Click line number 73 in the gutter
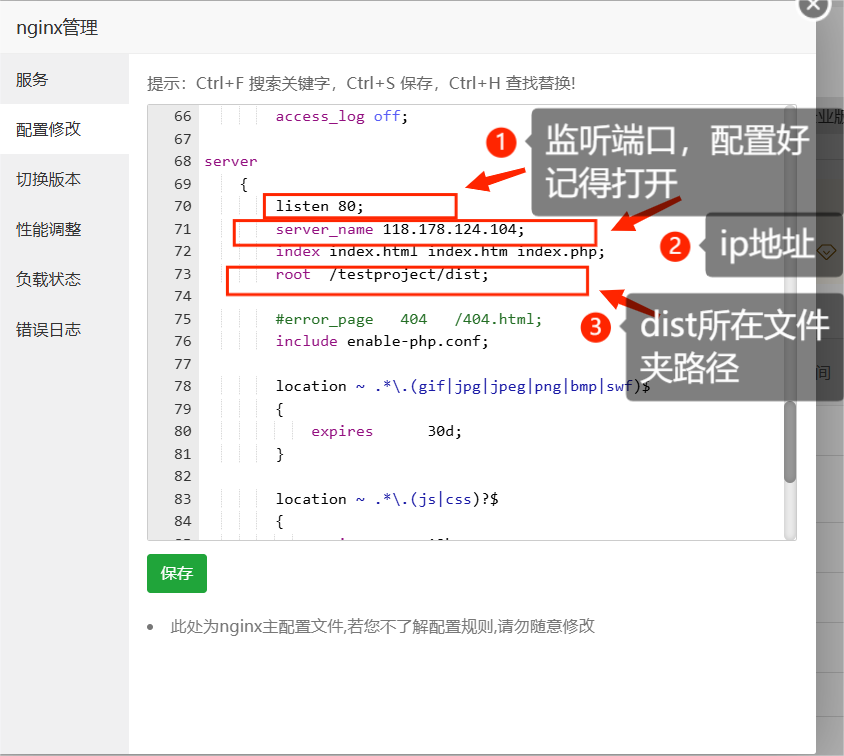The image size is (844, 756). pos(182,274)
